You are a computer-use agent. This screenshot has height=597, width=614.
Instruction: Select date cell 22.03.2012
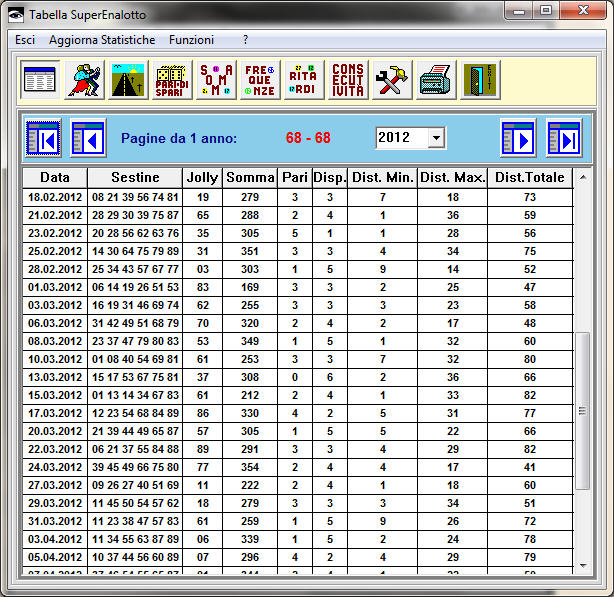click(x=55, y=449)
